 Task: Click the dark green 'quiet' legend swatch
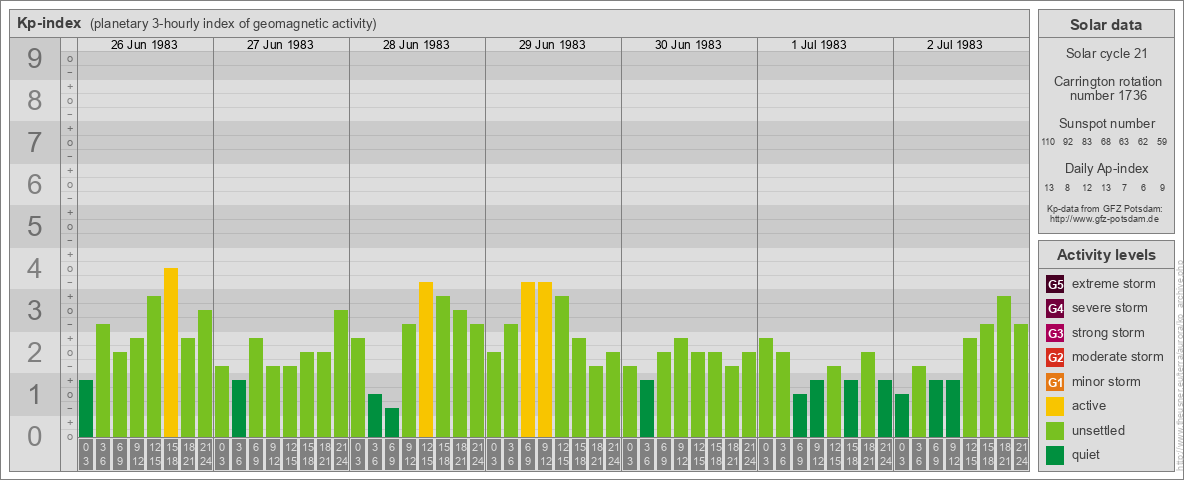(1055, 455)
